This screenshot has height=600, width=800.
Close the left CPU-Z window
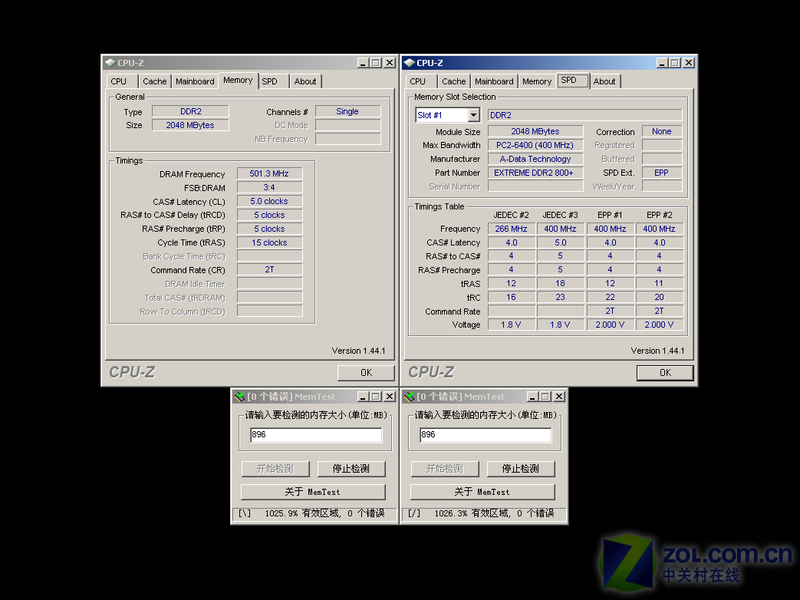(389, 63)
